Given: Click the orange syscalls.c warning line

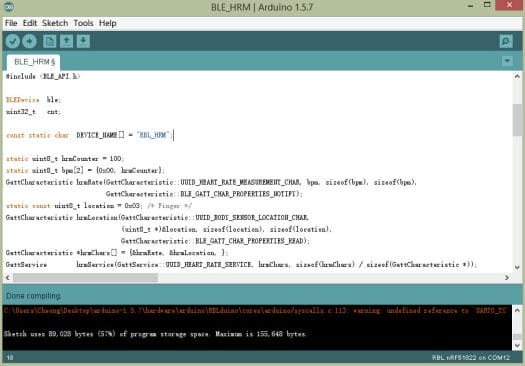Looking at the screenshot, I should (256, 311).
